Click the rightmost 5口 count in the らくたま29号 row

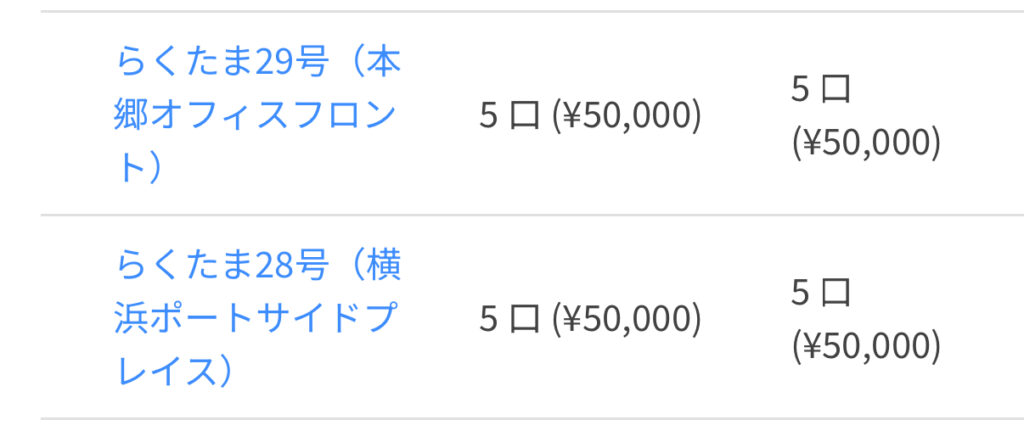tap(821, 90)
